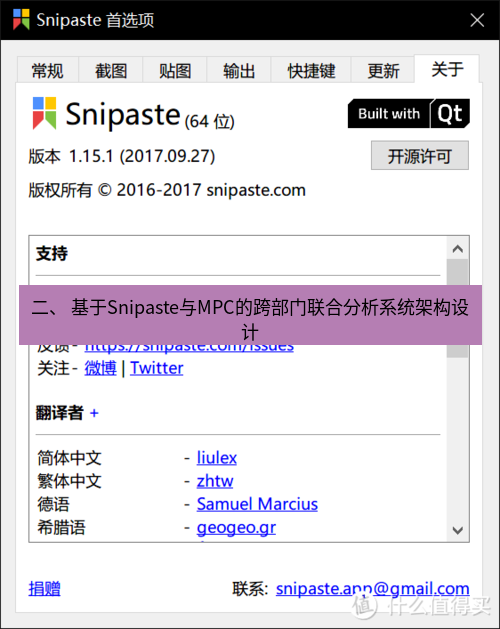The image size is (500, 629).
Task: Select the 贴图 tab
Action: click(175, 71)
